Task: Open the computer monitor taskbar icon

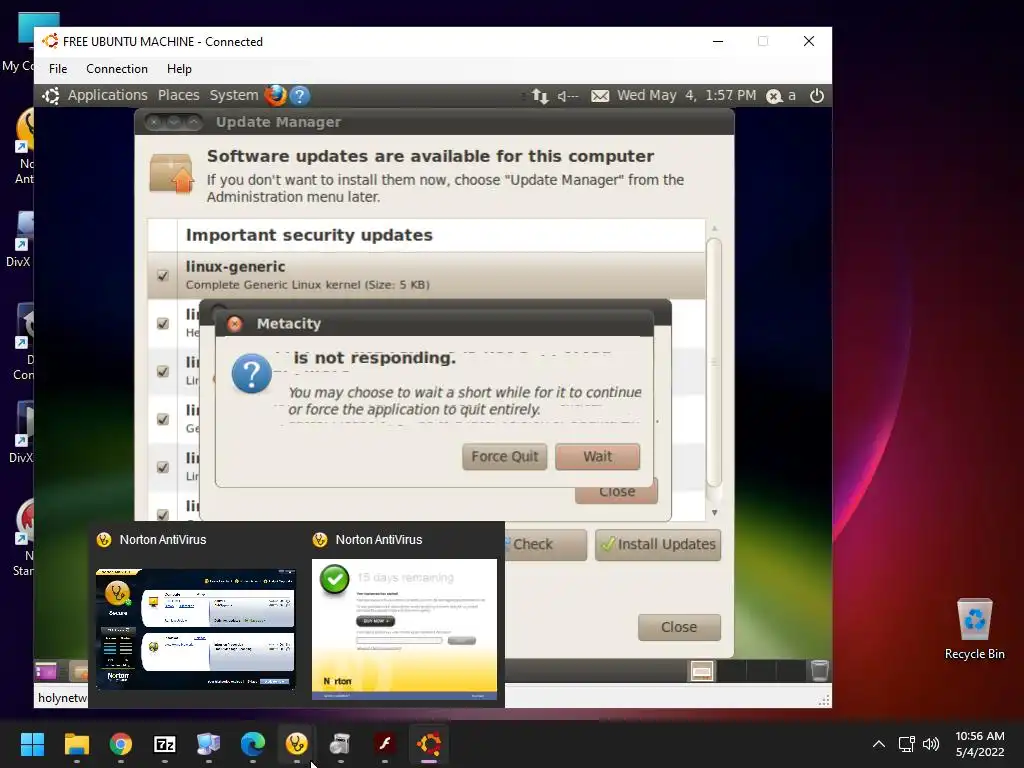Action: tap(209, 744)
